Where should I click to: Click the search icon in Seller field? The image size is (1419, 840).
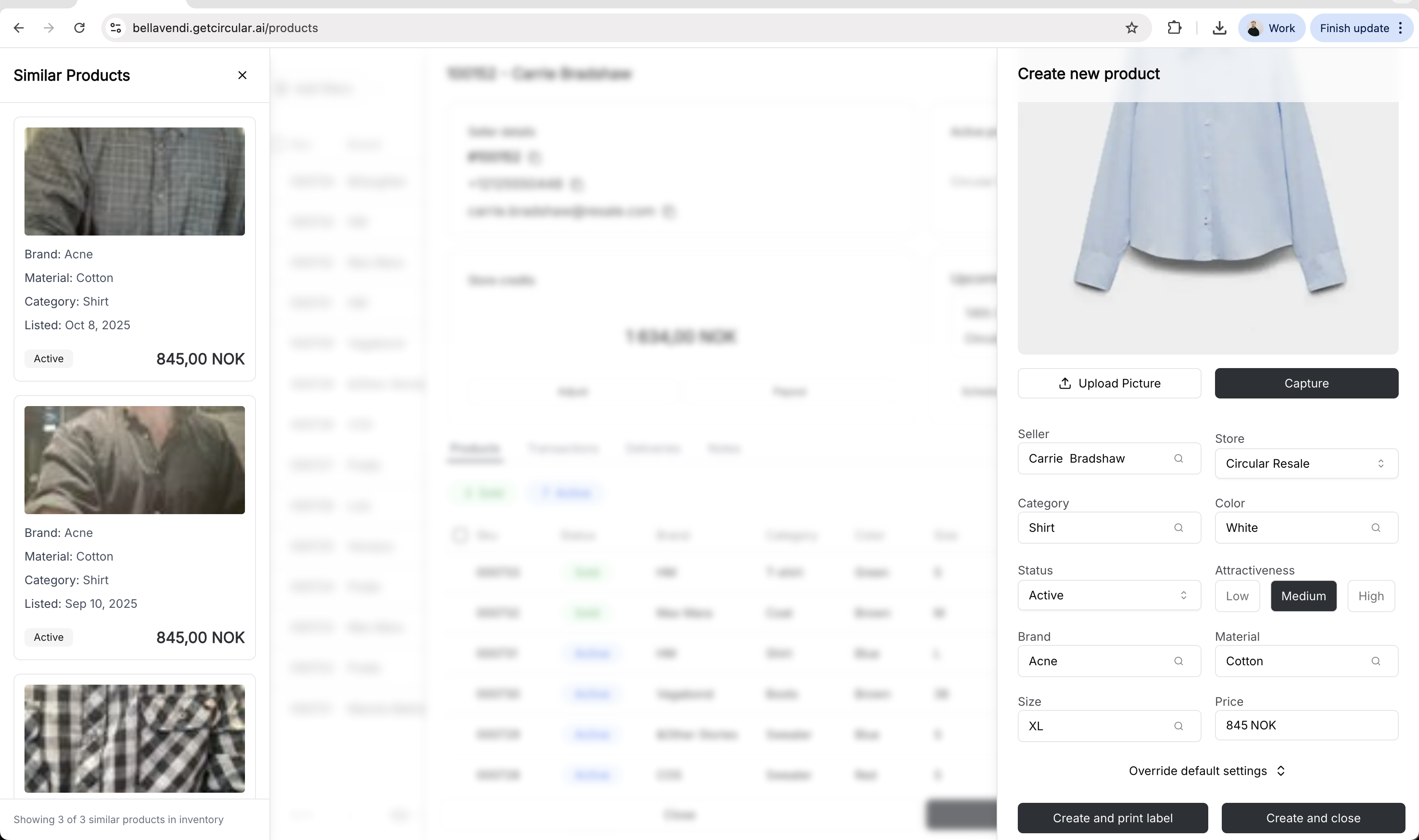click(1178, 458)
